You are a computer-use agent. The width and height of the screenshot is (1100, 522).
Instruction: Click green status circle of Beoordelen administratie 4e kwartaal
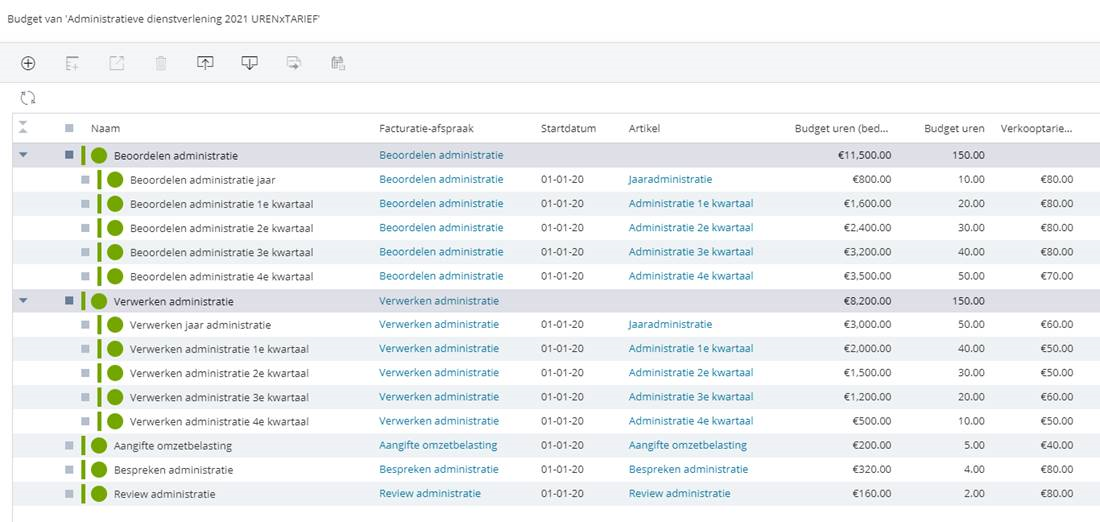pyautogui.click(x=115, y=276)
